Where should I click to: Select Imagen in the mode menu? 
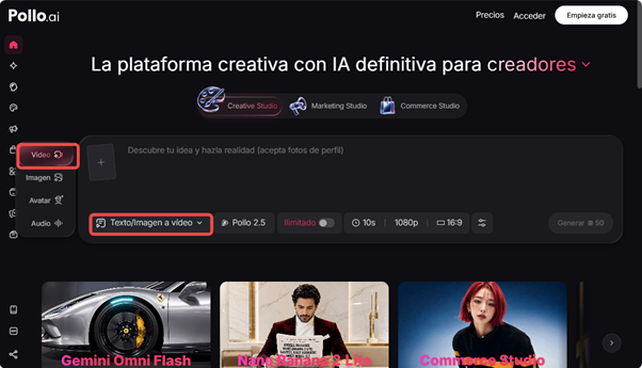click(44, 178)
